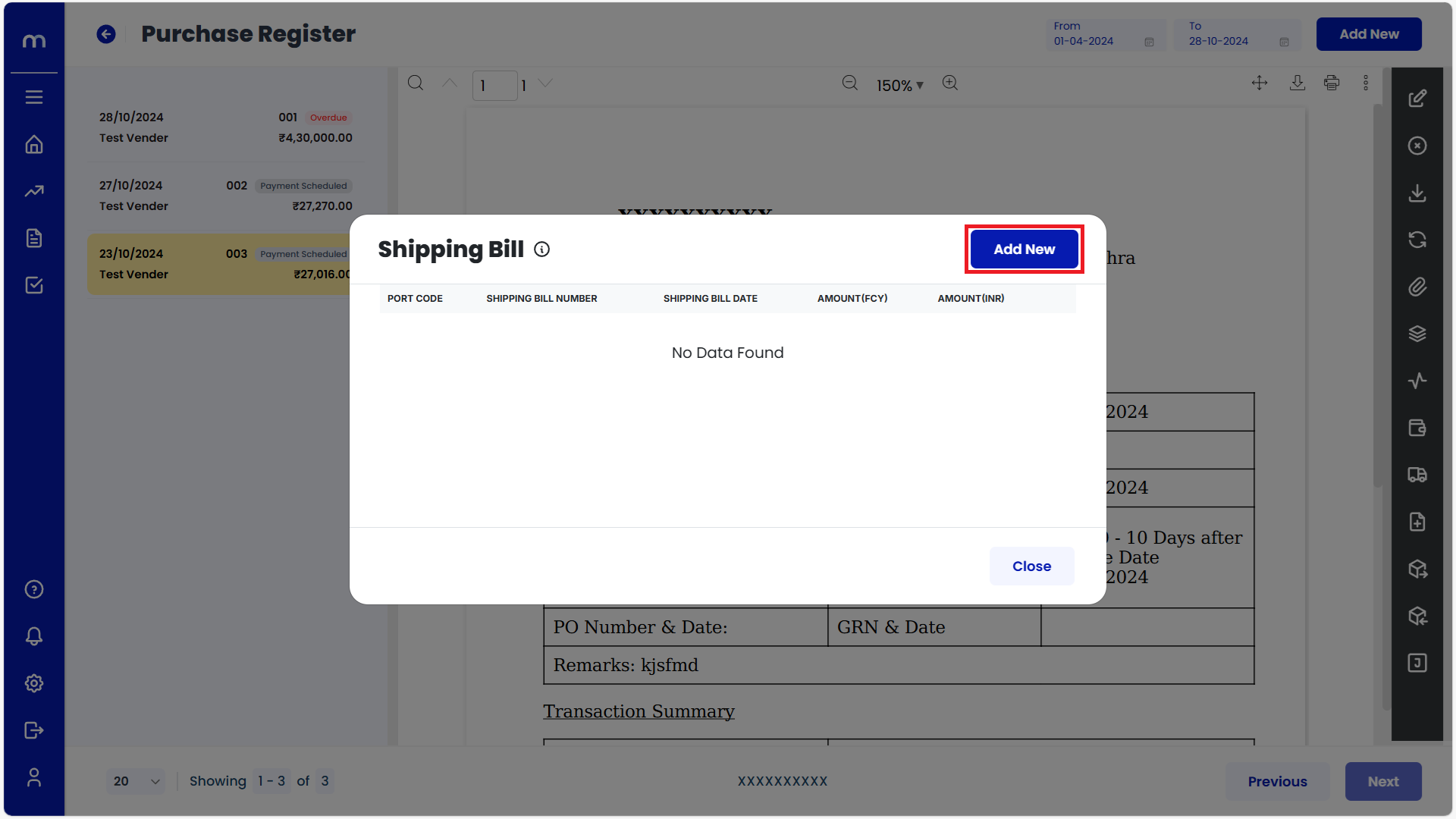Go to next page in PDF viewer
This screenshot has width=1456, height=819.
(x=545, y=83)
